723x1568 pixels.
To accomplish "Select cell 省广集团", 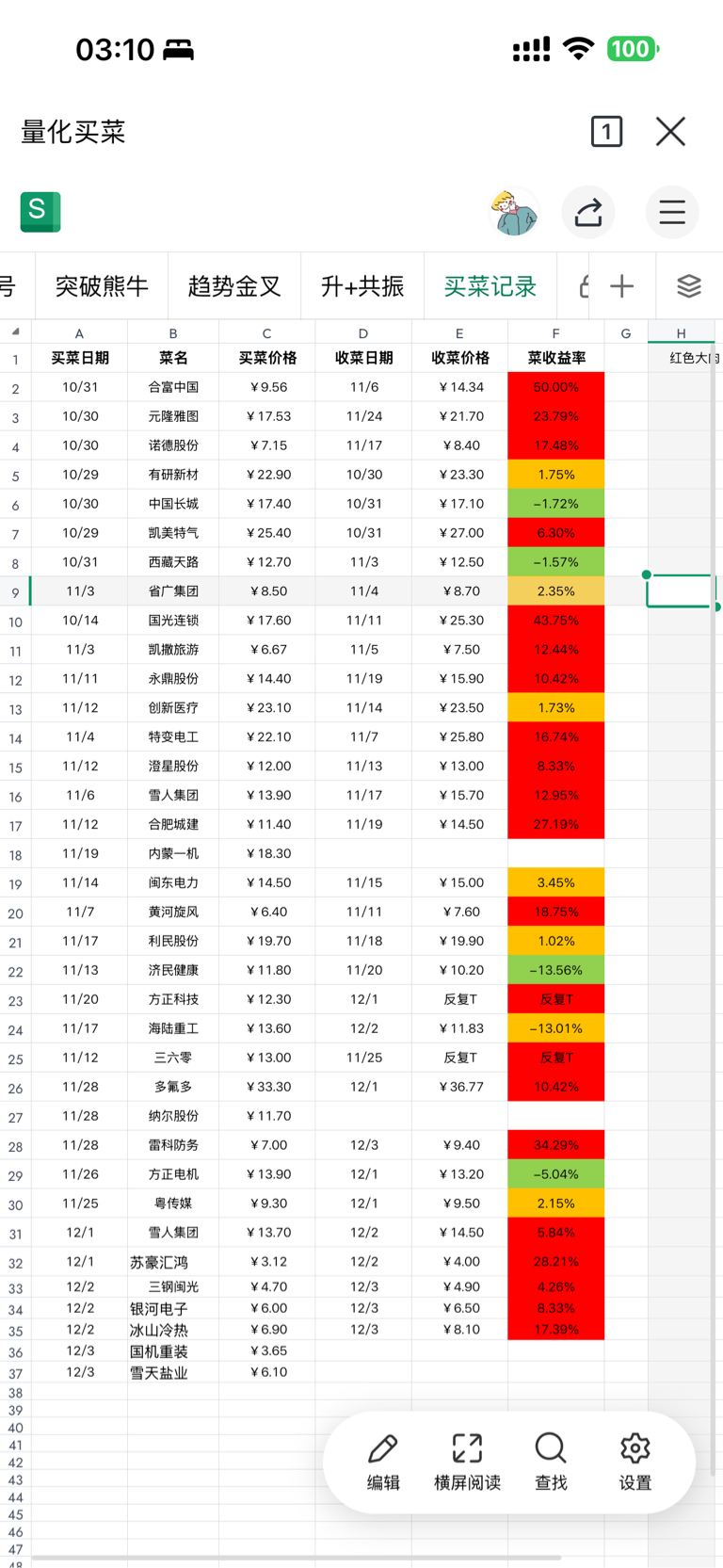I will click(173, 591).
